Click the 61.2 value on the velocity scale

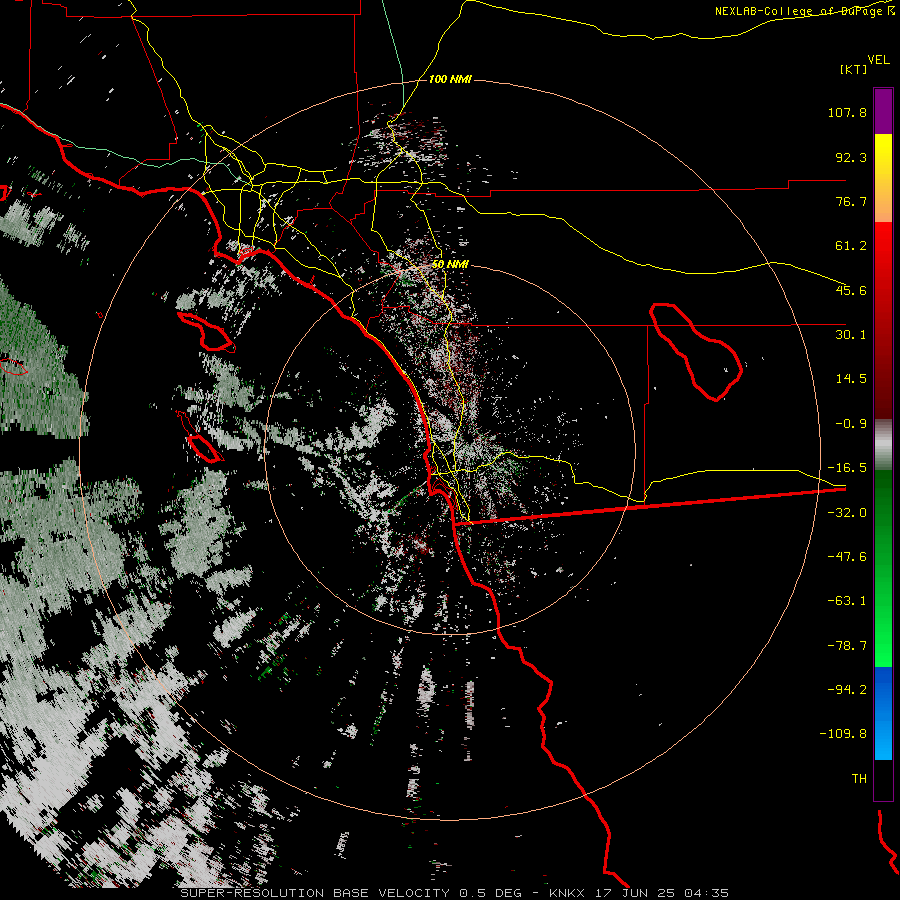(x=851, y=246)
